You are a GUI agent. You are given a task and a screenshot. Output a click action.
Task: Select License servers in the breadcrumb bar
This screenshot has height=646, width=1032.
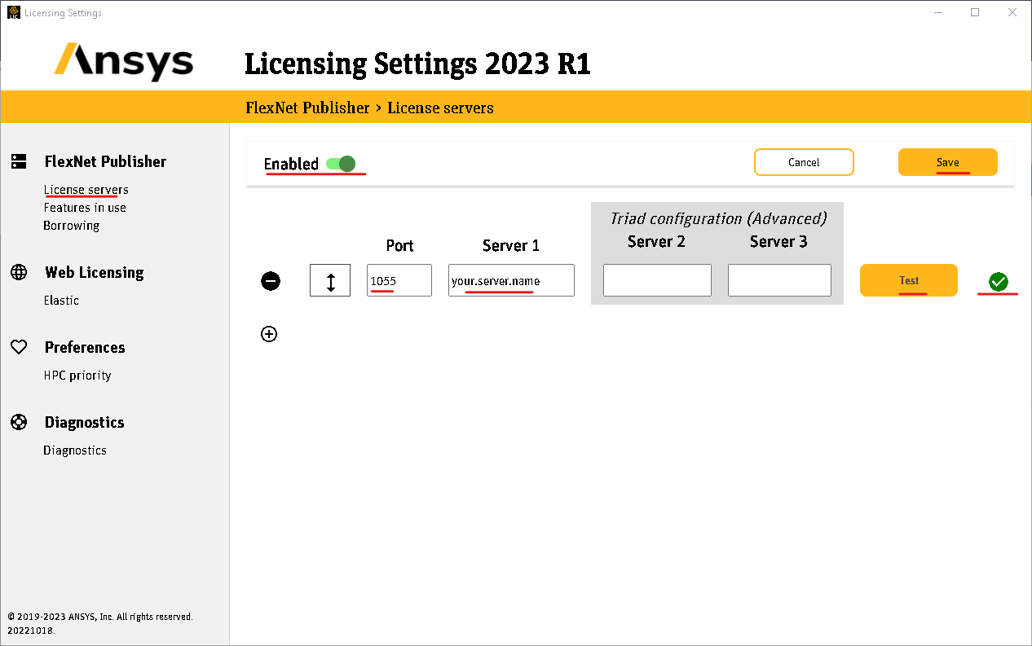click(x=440, y=107)
